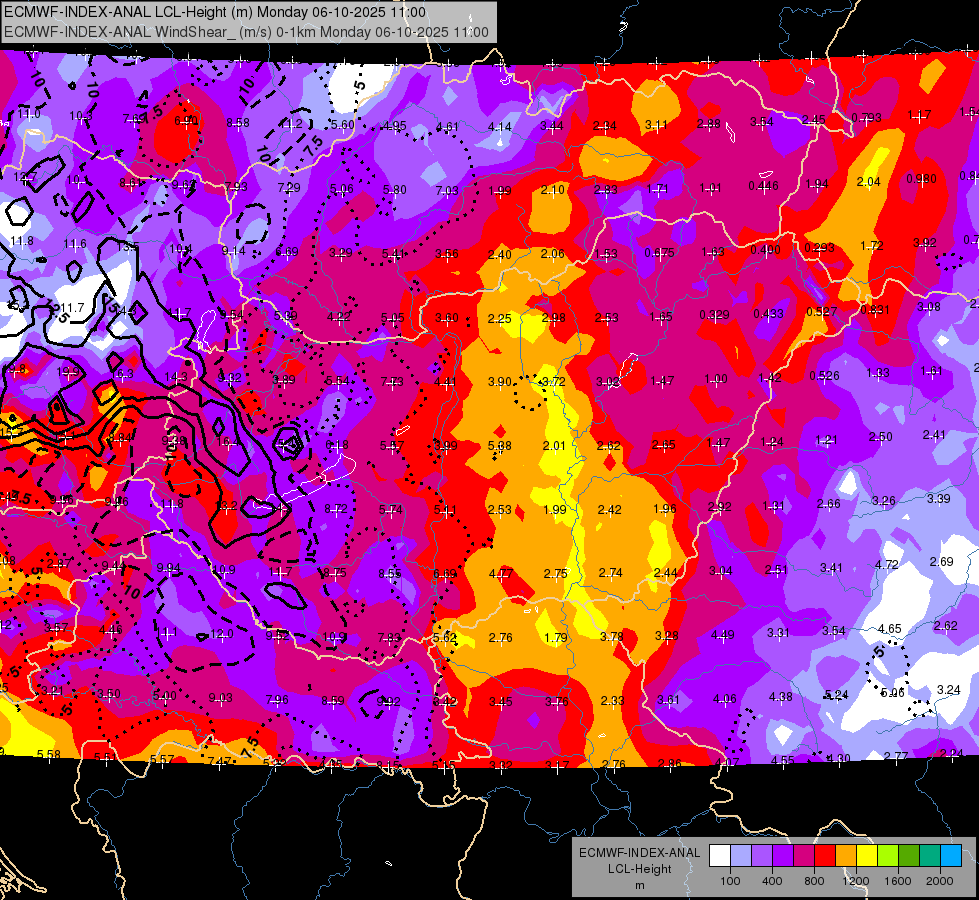Viewport: 979px width, 900px height.
Task: Click the wind shear value '0.793'
Action: (866, 117)
